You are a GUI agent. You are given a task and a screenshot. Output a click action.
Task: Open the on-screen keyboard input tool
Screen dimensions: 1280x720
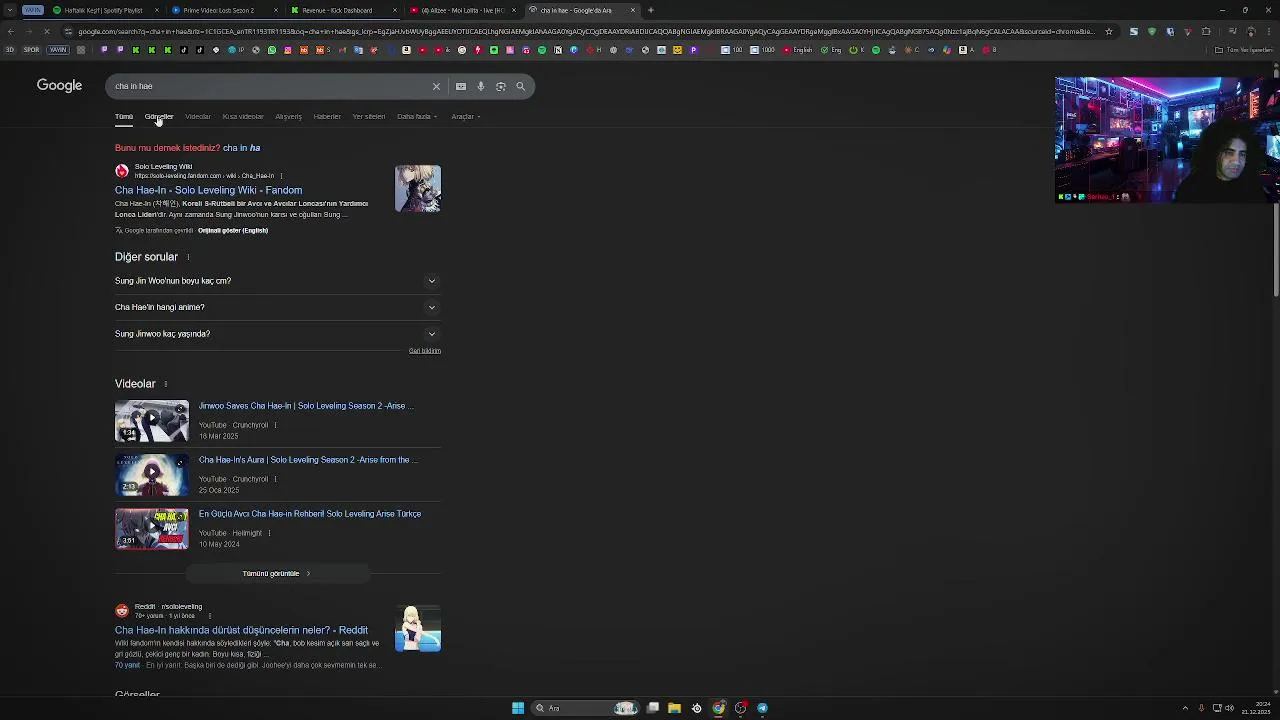click(x=461, y=86)
